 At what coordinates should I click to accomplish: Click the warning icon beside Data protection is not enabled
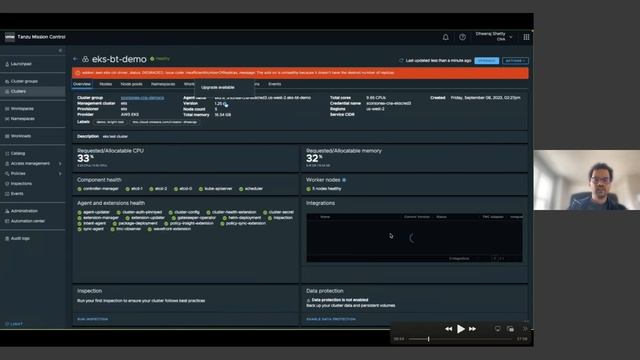[308, 300]
